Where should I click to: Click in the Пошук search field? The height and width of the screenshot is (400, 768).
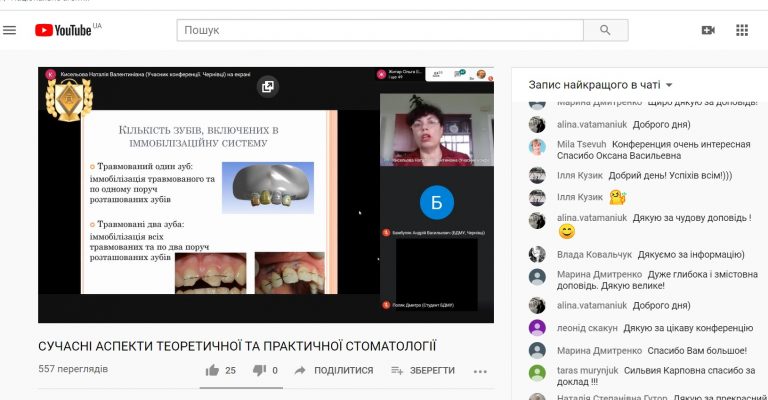pyautogui.click(x=379, y=30)
